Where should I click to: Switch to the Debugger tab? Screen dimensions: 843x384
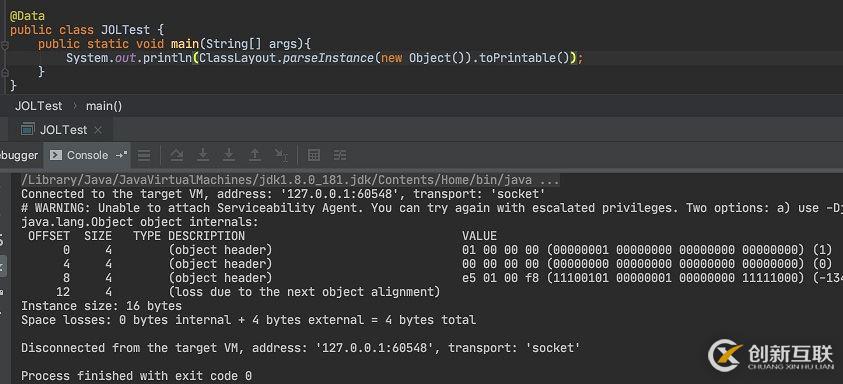pyautogui.click(x=19, y=155)
